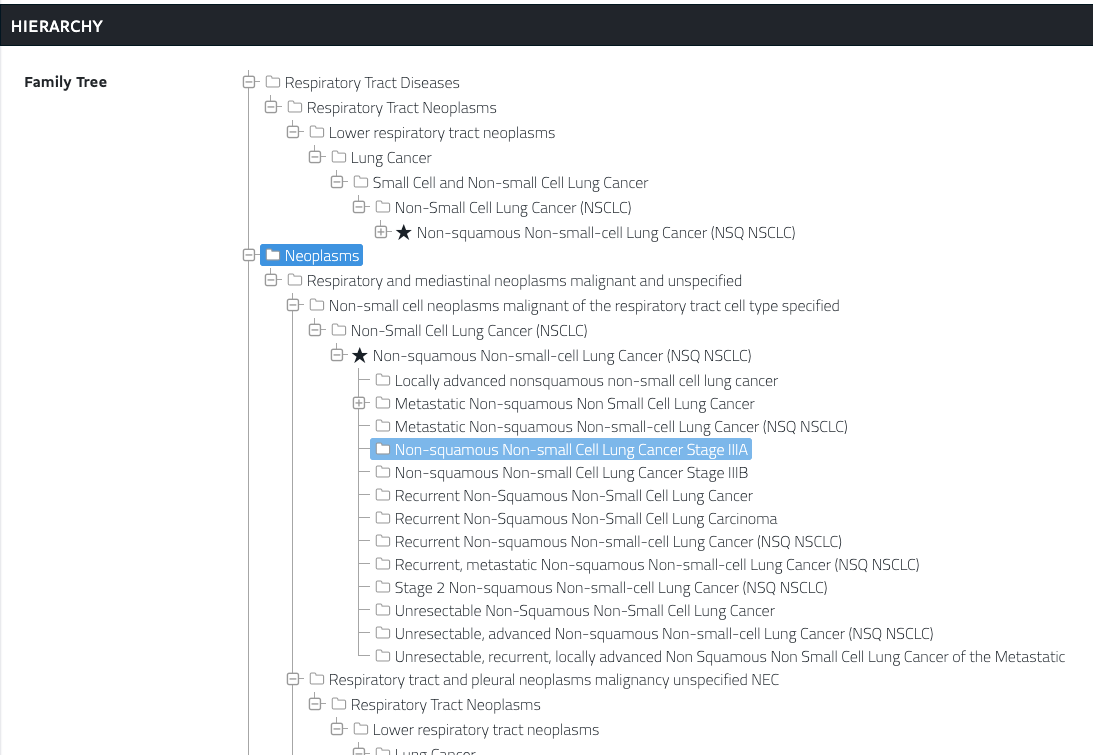Open Stage 2 Non-squamous Non-small-cell Lung Cancer
The width and height of the screenshot is (1093, 755).
pos(610,588)
